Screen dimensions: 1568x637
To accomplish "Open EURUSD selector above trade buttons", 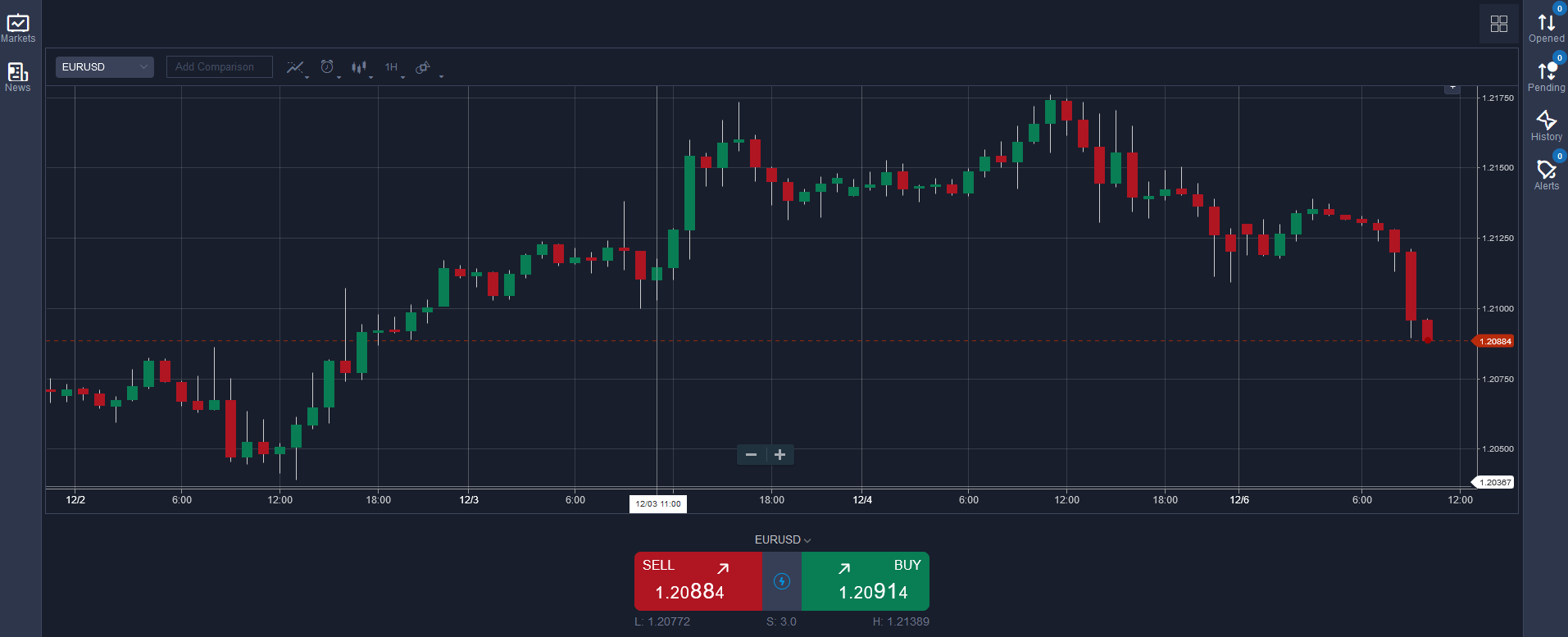I will (x=783, y=539).
